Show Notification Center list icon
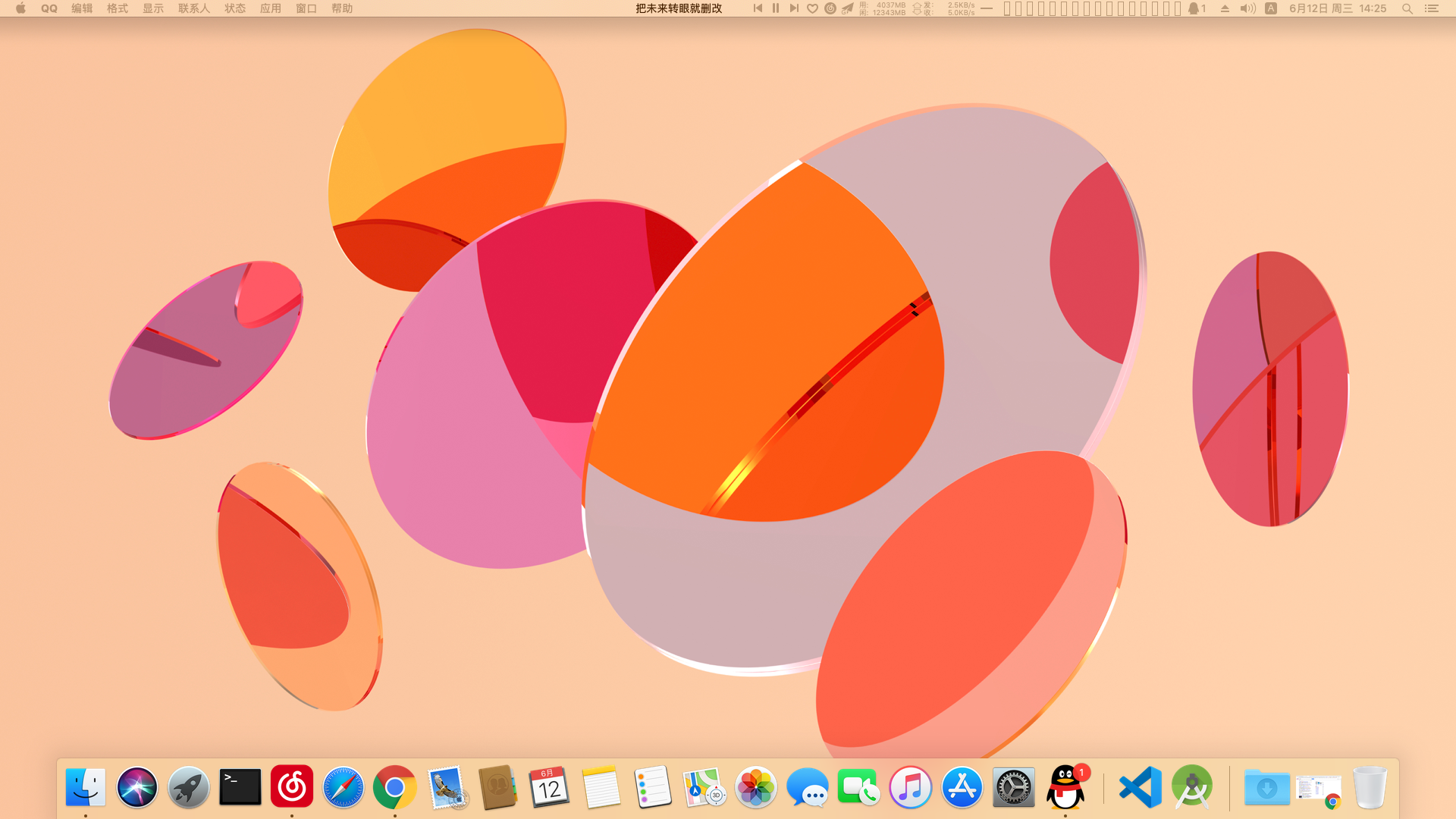The width and height of the screenshot is (1456, 819). coord(1432,8)
